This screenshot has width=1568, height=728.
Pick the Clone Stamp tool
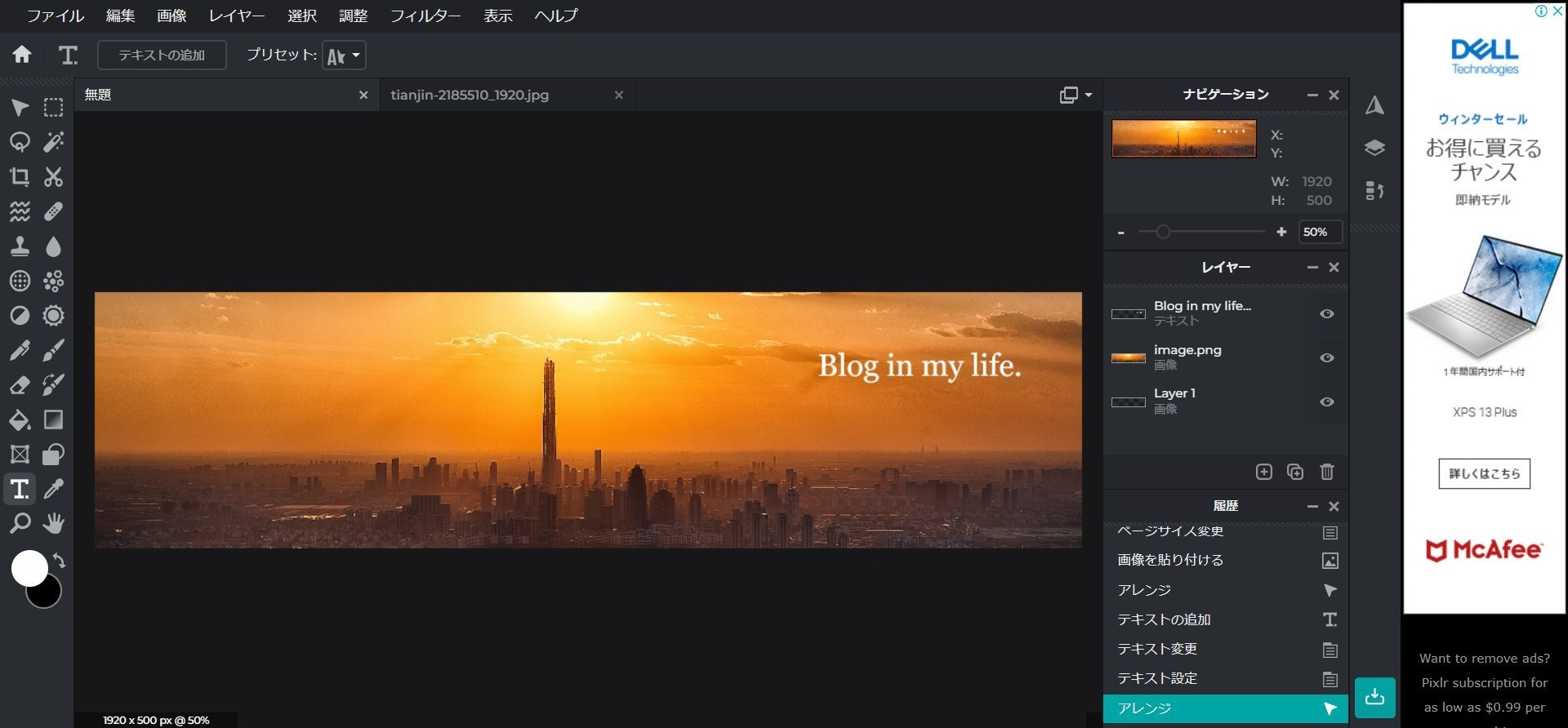20,246
